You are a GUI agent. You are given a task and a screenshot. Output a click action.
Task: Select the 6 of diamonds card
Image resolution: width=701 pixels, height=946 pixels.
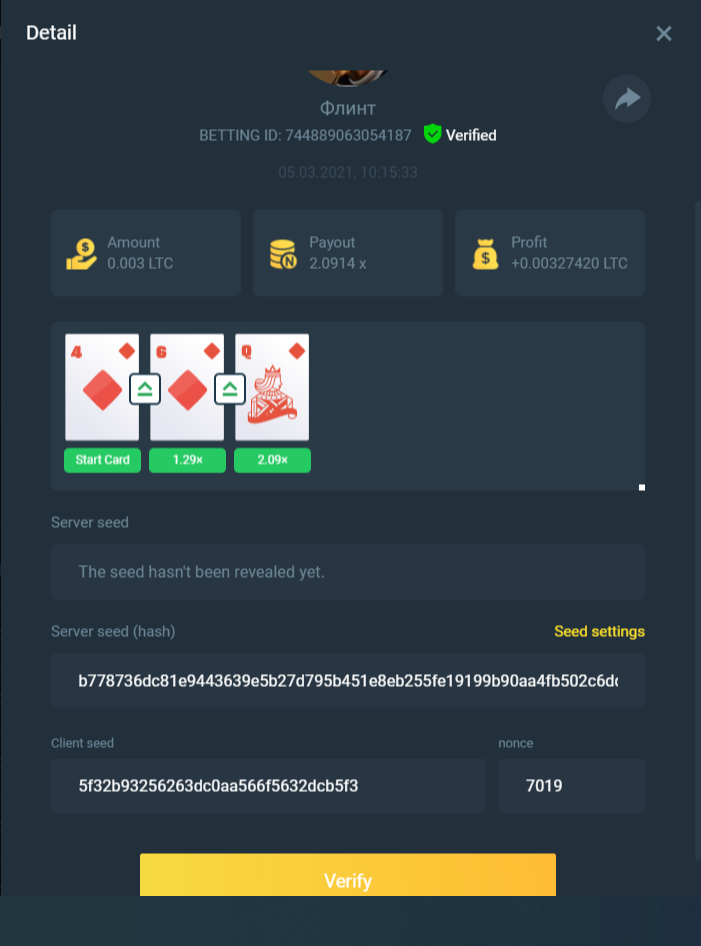coord(187,387)
